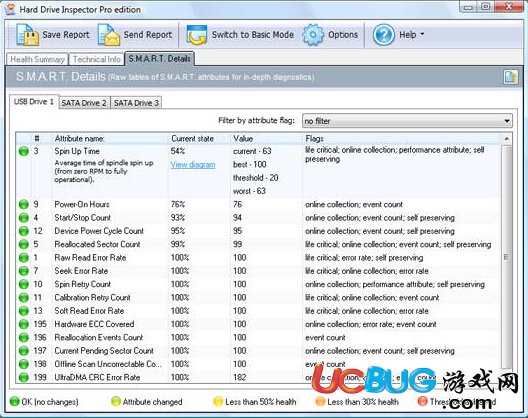Open Options via the gear icon

point(313,35)
